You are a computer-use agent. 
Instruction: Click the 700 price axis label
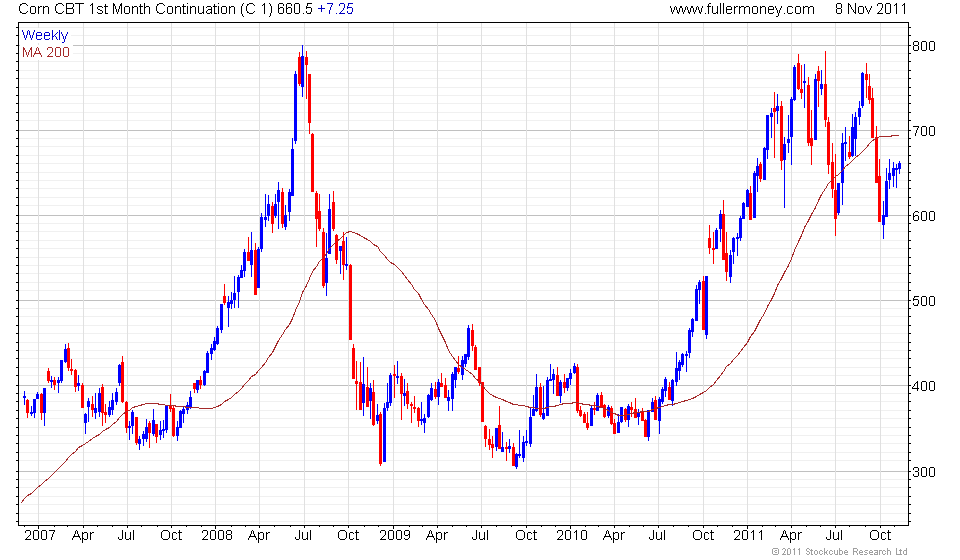[923, 131]
